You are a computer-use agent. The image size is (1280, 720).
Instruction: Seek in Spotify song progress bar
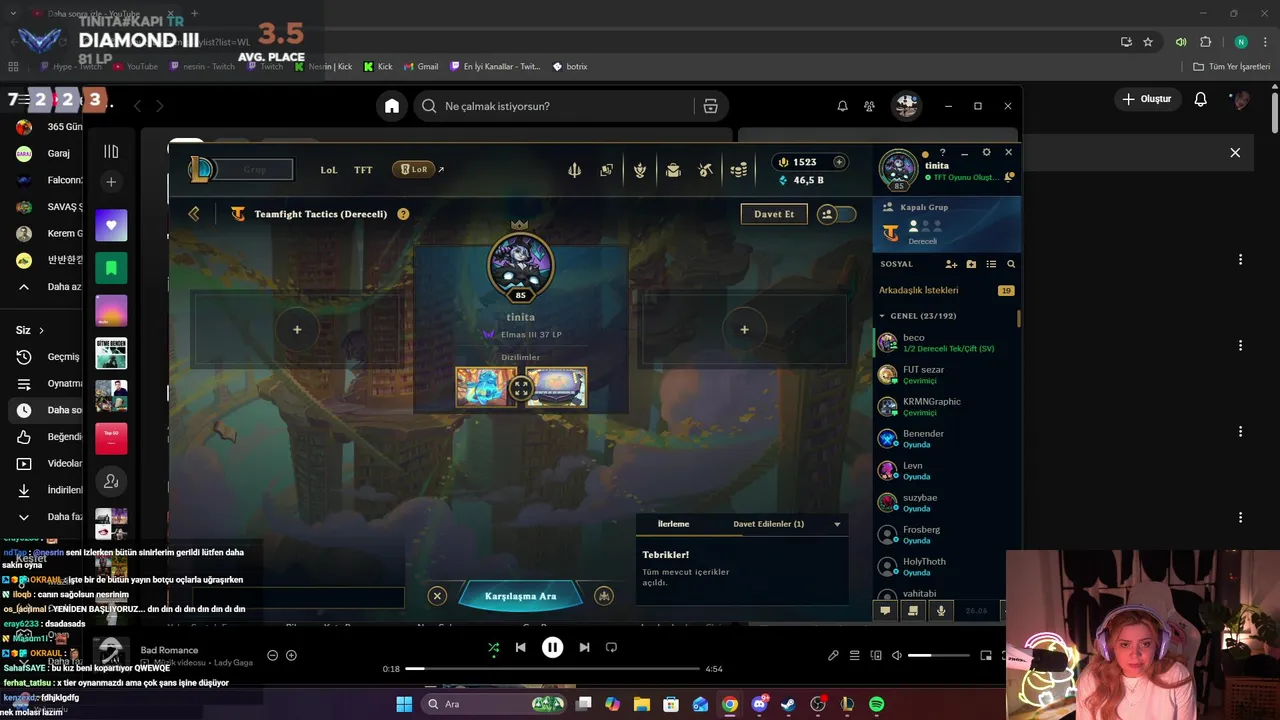coord(553,668)
